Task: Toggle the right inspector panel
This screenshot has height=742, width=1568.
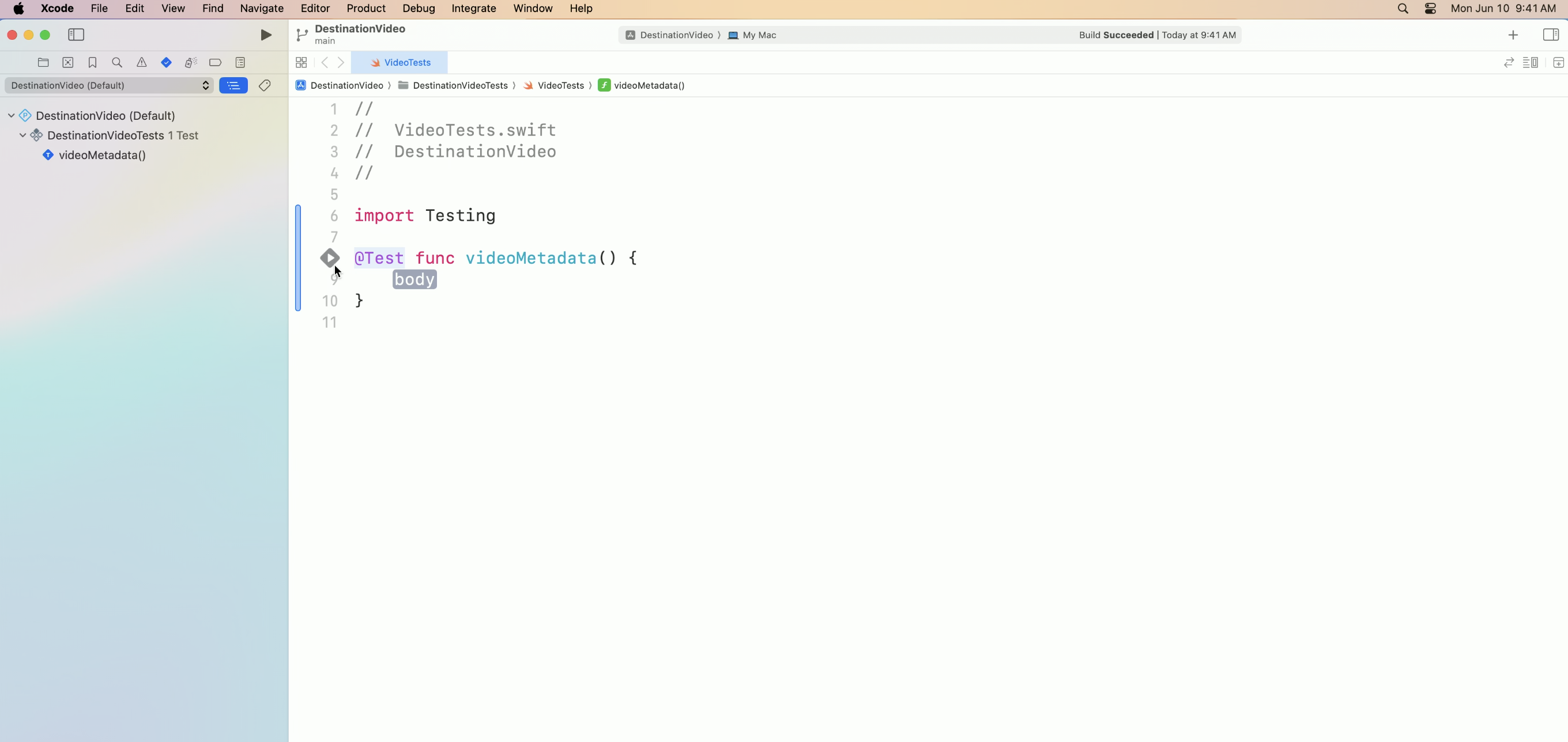Action: tap(1550, 35)
